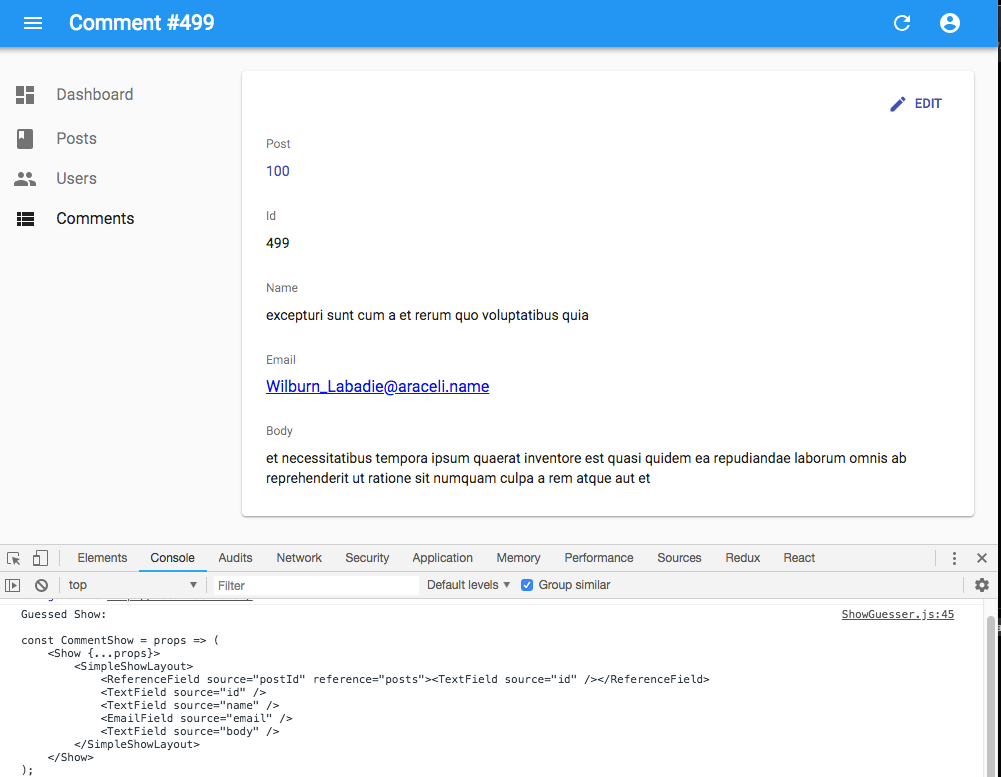Click the EDIT button on the comment
Image resolution: width=1001 pixels, height=777 pixels.
pyautogui.click(x=916, y=104)
